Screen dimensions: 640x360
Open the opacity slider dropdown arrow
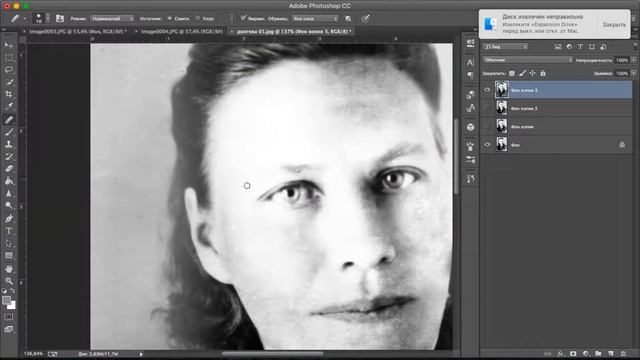[633, 60]
